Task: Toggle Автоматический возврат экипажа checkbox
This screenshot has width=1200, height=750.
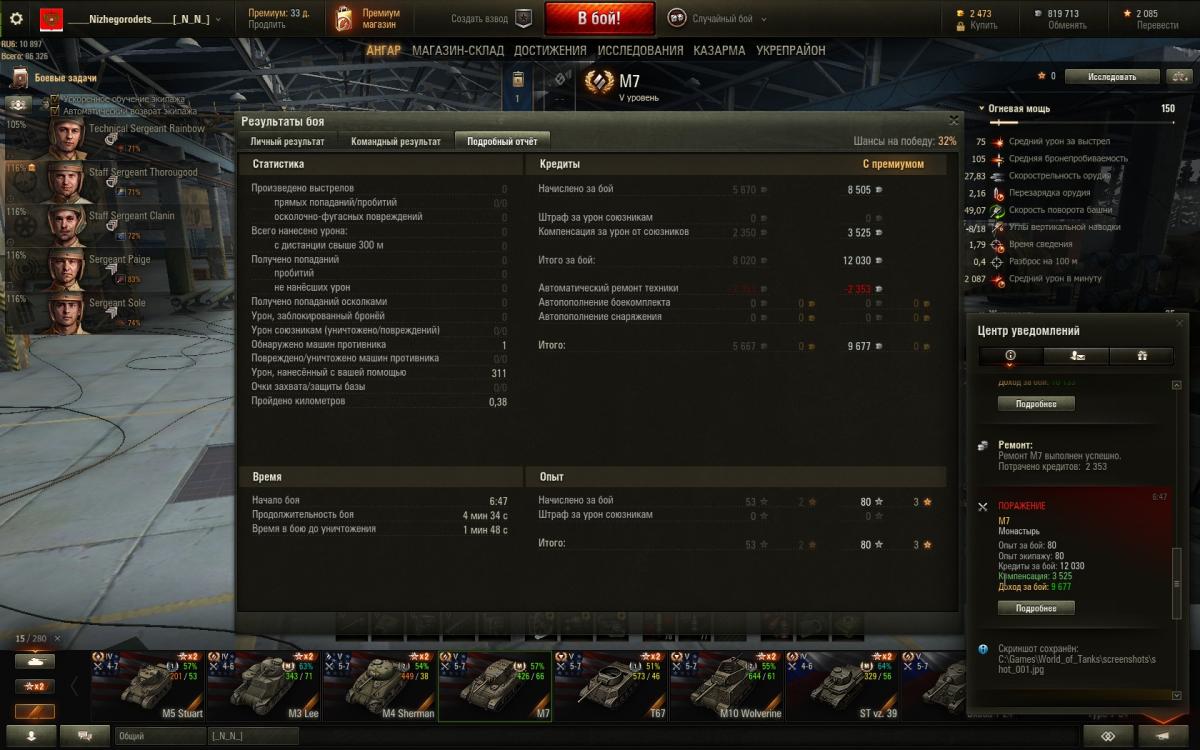Action: tap(56, 111)
